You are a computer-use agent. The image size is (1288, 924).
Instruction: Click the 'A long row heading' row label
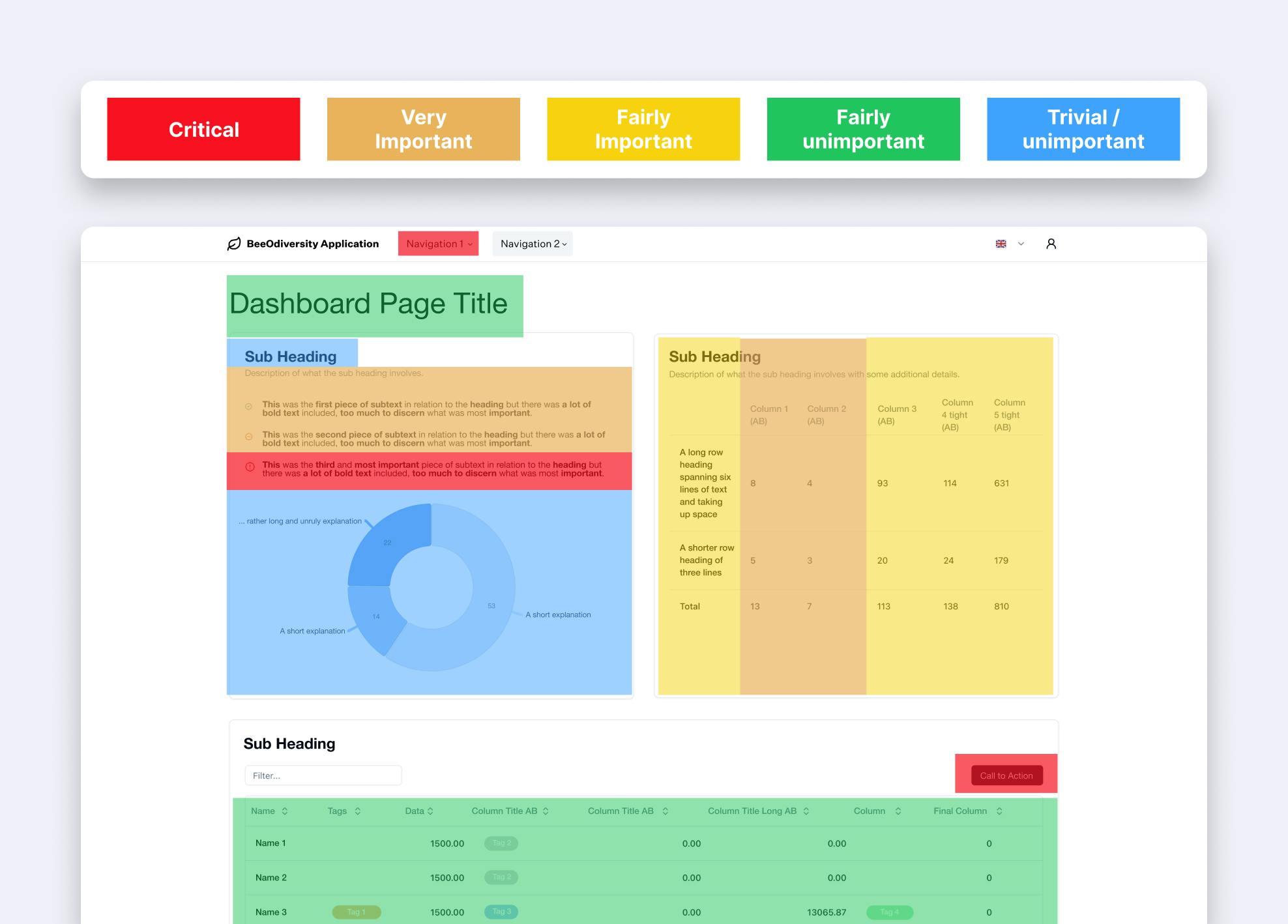(705, 483)
